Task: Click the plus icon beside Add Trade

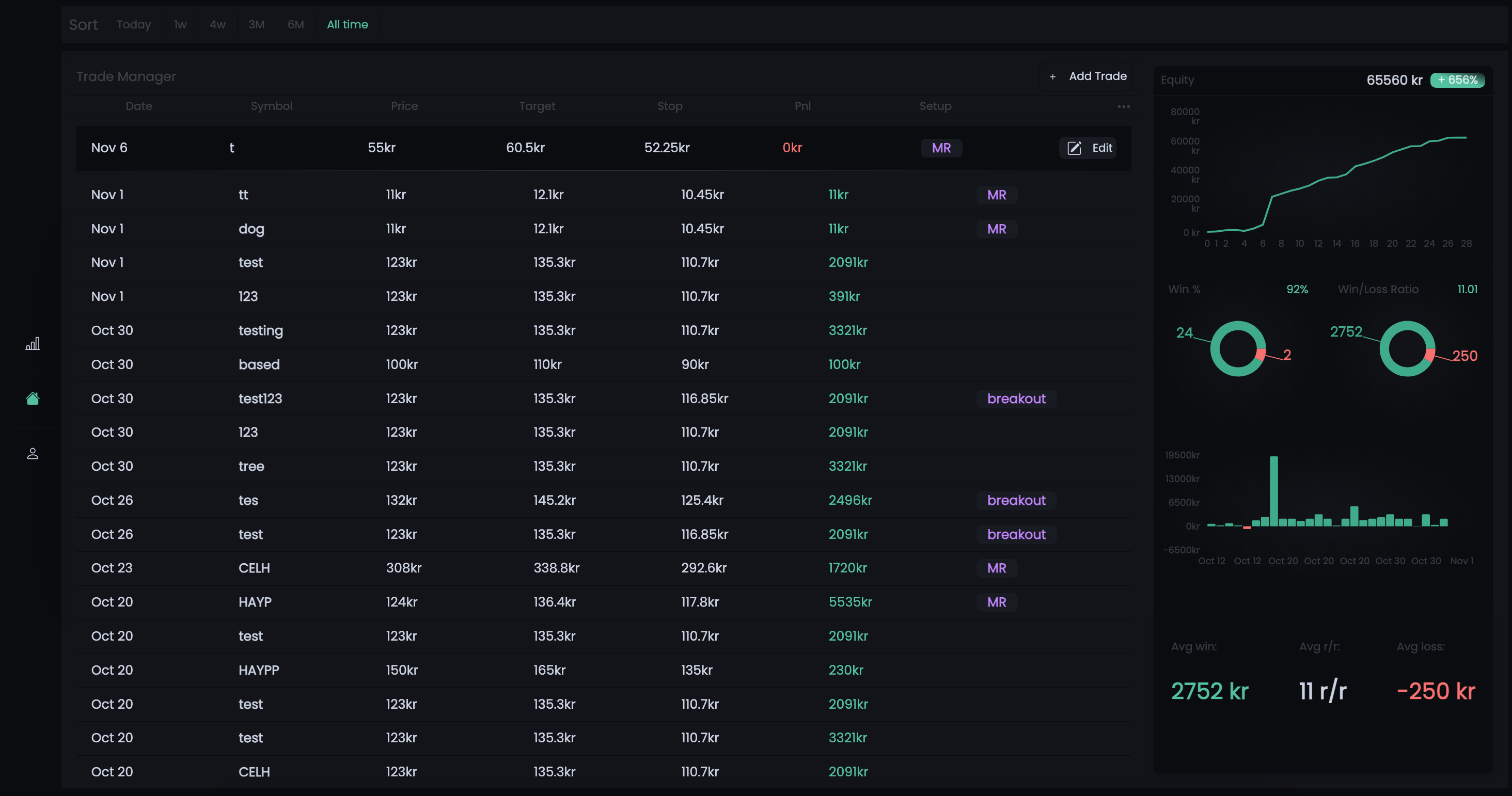Action: (x=1052, y=76)
